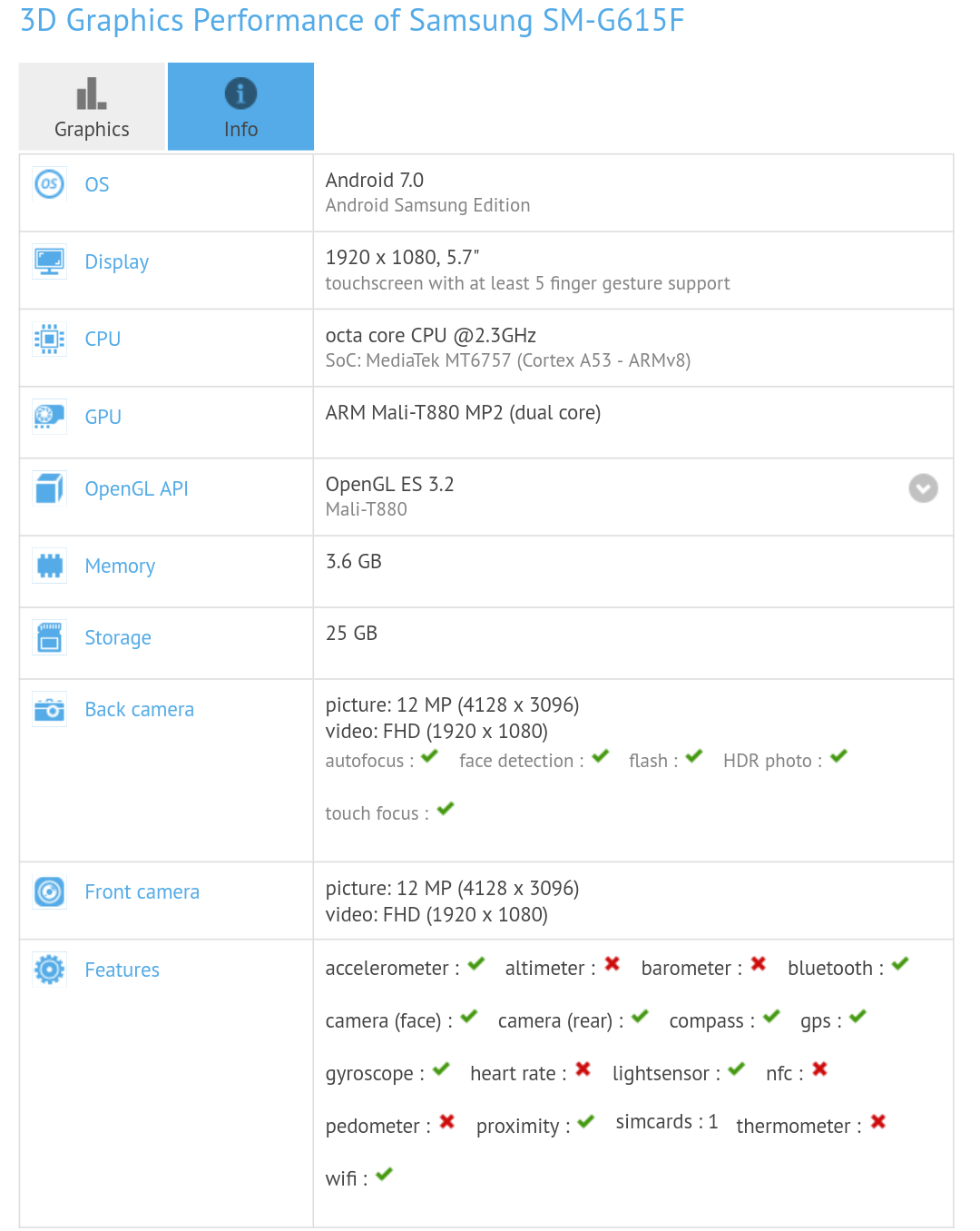Click the wifi green checkmark
Image resolution: width=980 pixels, height=1231 pixels.
point(384,1175)
